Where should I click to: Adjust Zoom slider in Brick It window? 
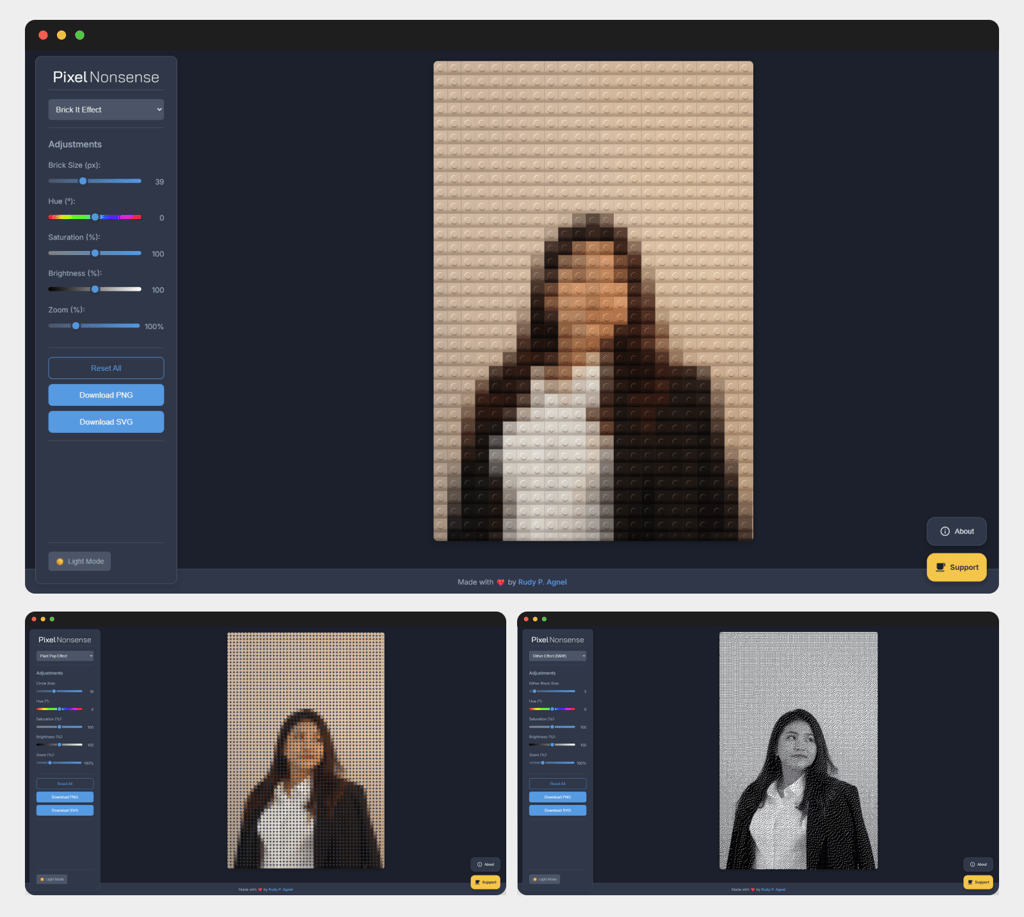click(x=94, y=325)
